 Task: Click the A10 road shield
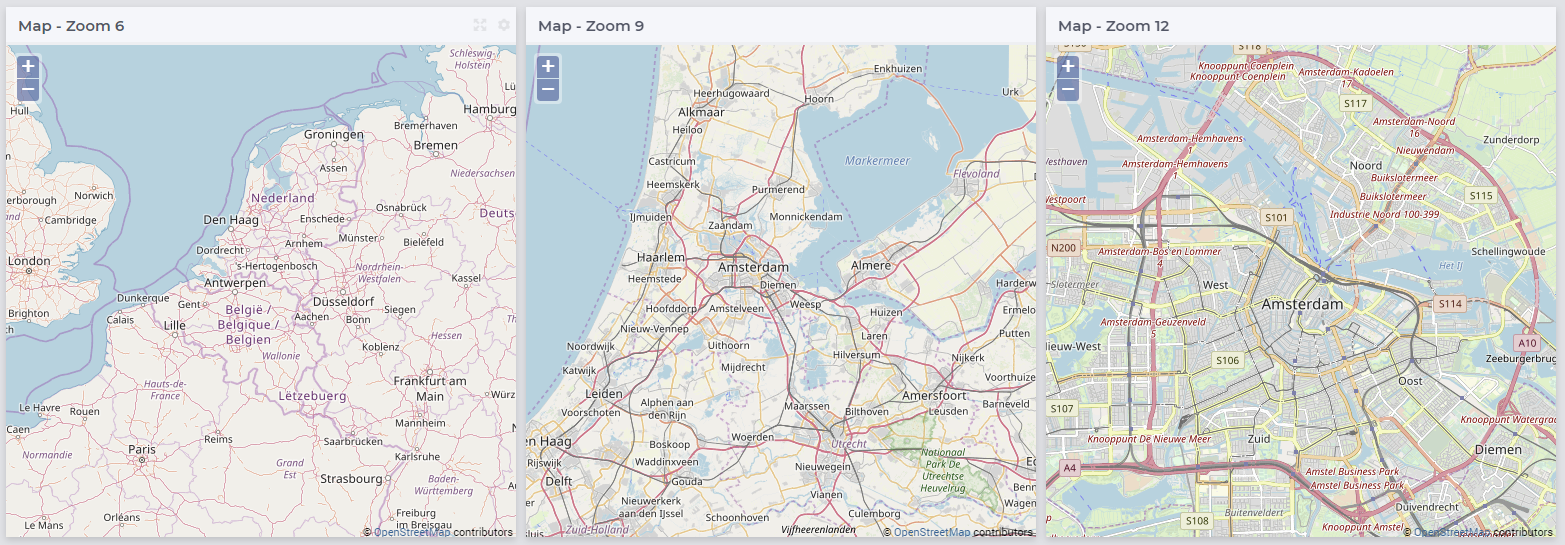point(1527,343)
